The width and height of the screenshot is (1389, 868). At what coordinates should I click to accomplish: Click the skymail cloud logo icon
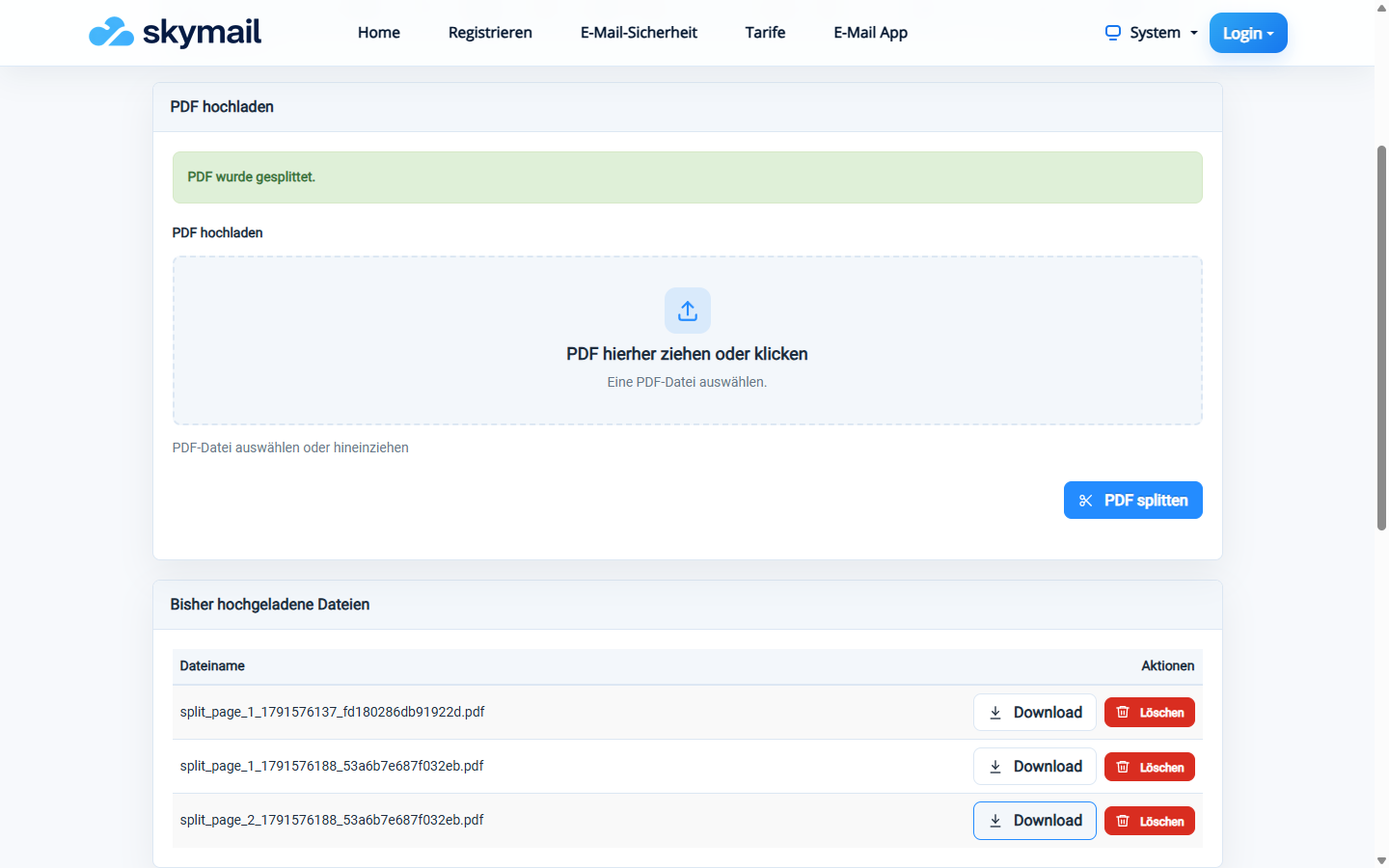point(111,33)
